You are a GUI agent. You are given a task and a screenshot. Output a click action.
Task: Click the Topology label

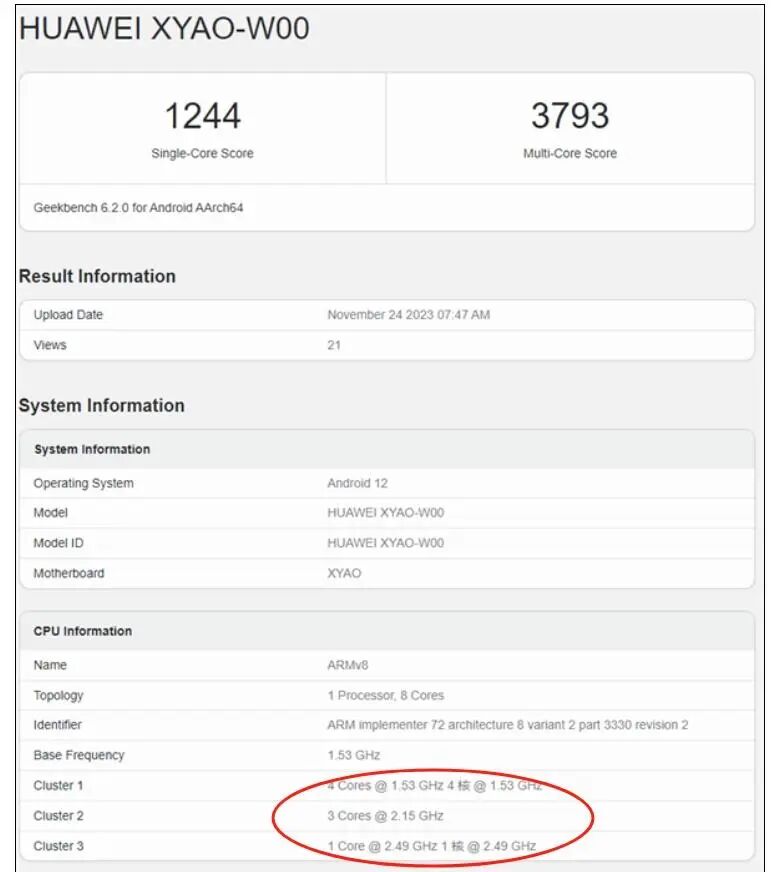[x=58, y=695]
